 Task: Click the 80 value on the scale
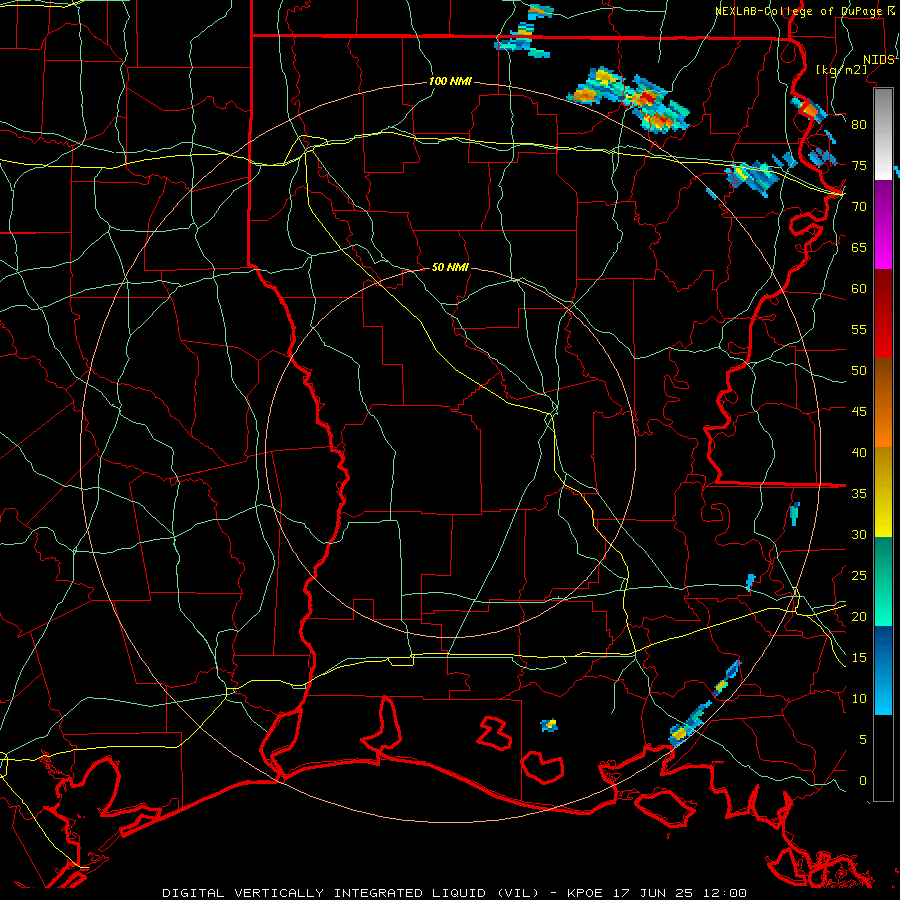click(859, 125)
